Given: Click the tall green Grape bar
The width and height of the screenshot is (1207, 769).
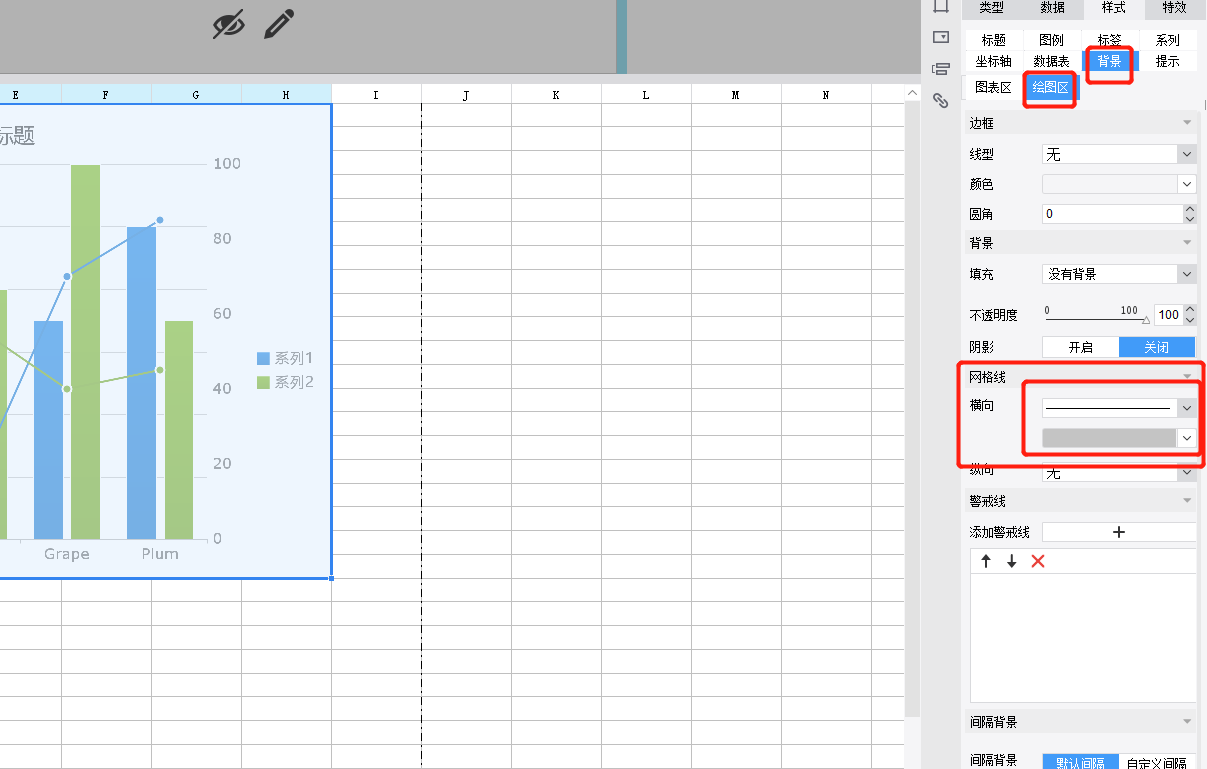Looking at the screenshot, I should 85,352.
